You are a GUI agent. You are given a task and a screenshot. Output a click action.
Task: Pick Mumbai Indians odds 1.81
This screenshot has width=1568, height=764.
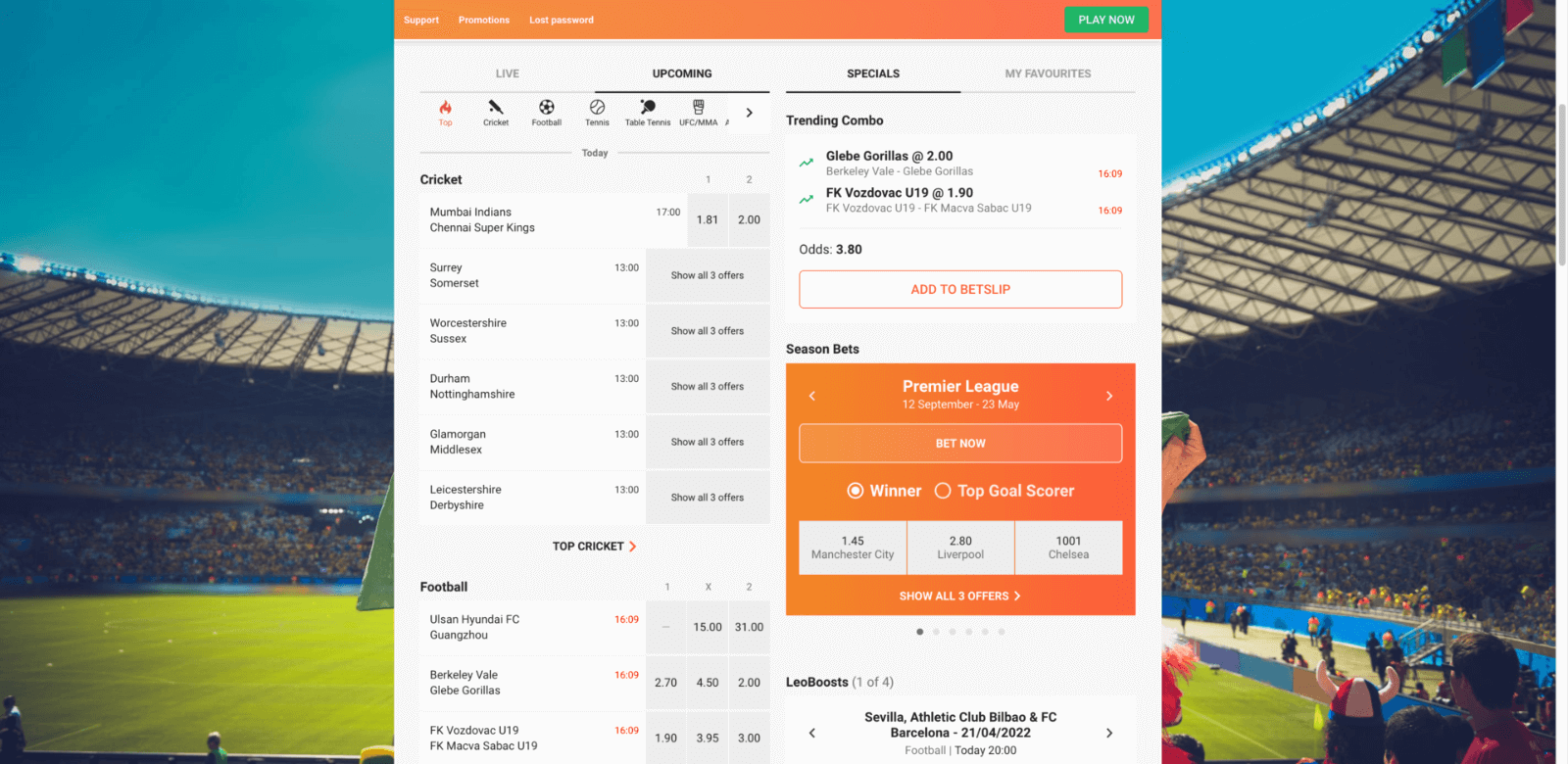point(708,219)
